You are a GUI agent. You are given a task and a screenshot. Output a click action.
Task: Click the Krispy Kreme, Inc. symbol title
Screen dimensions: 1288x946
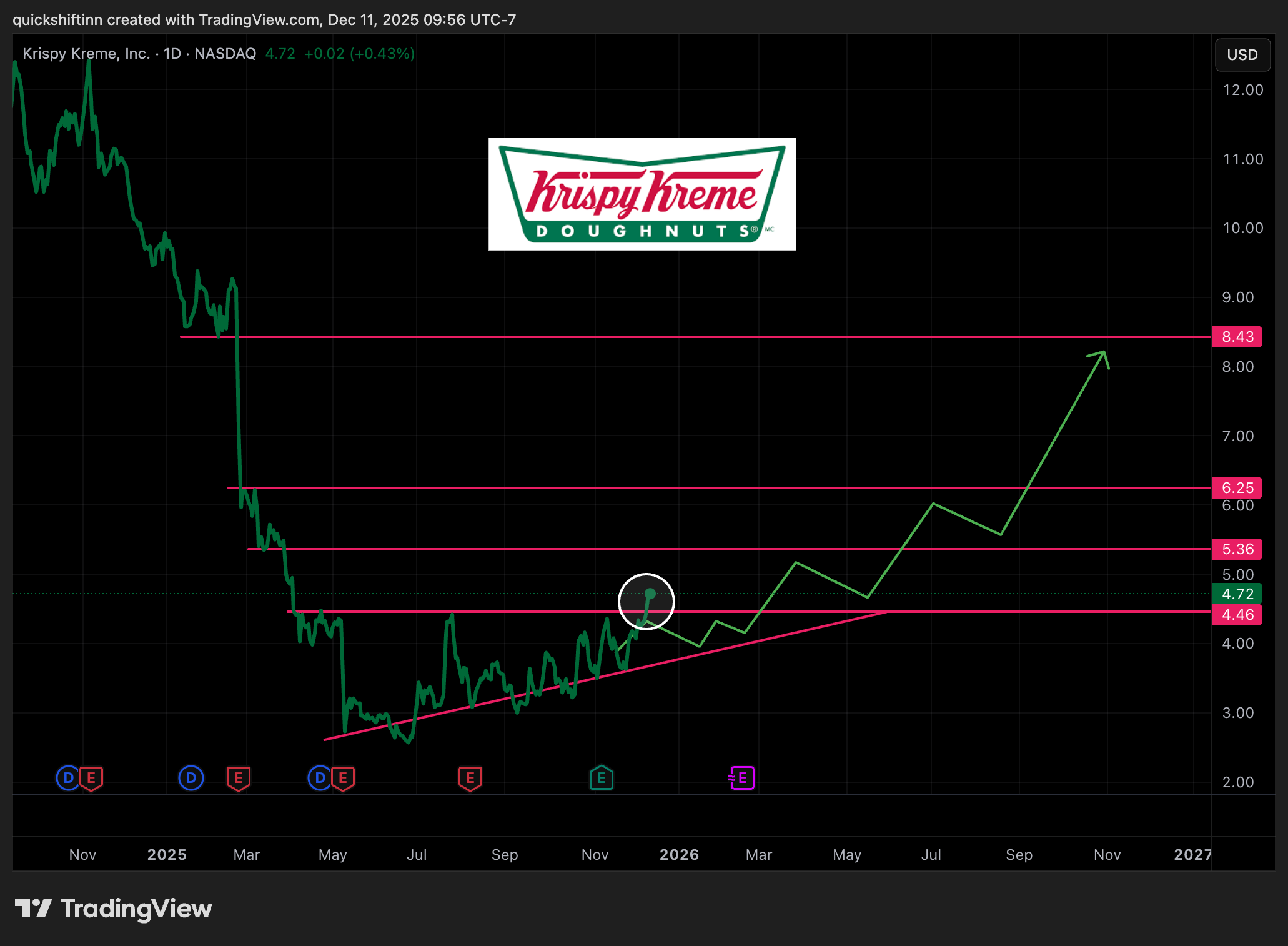pyautogui.click(x=86, y=54)
